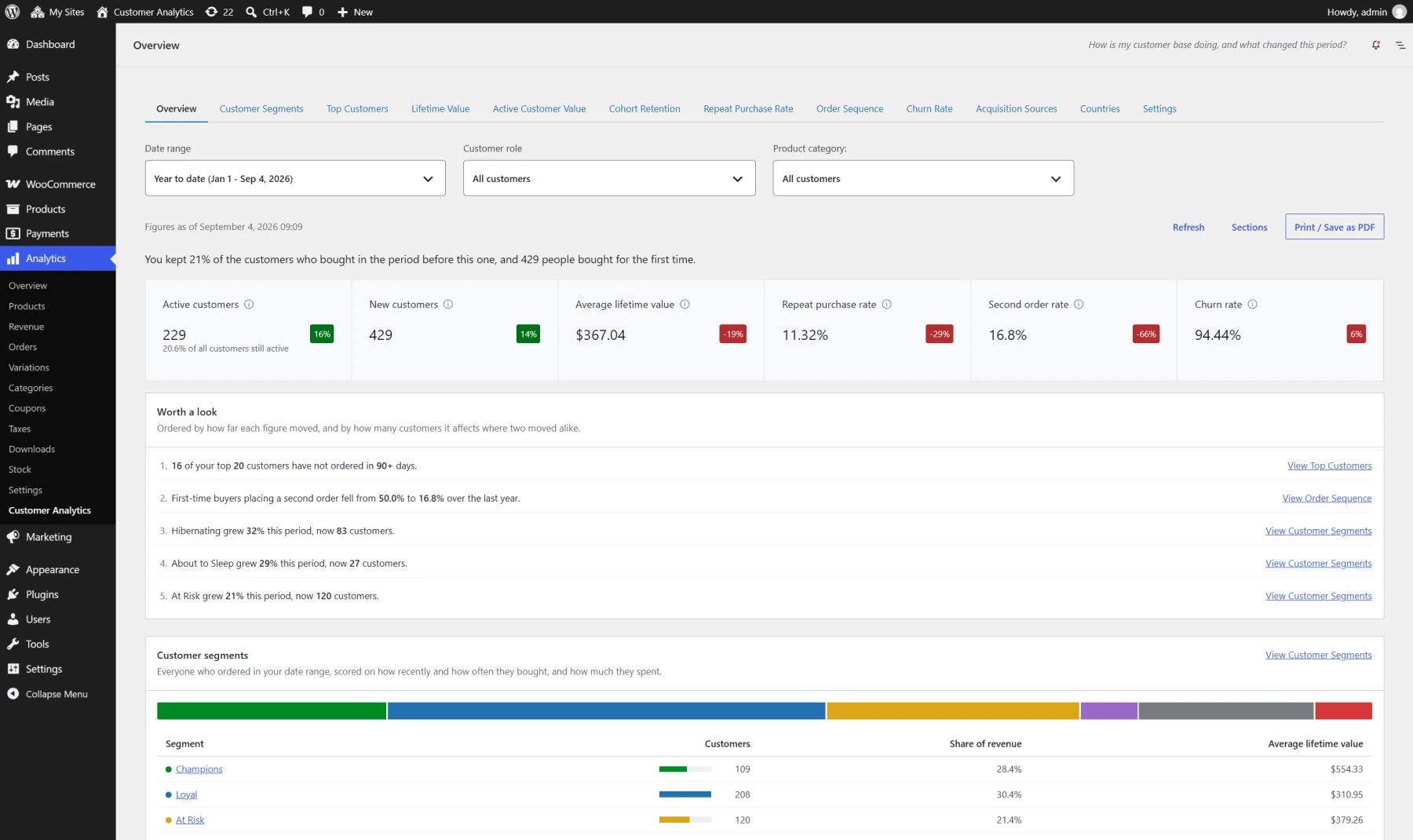Switch to Acquisition Sources tab
The width and height of the screenshot is (1413, 840).
pos(1017,109)
